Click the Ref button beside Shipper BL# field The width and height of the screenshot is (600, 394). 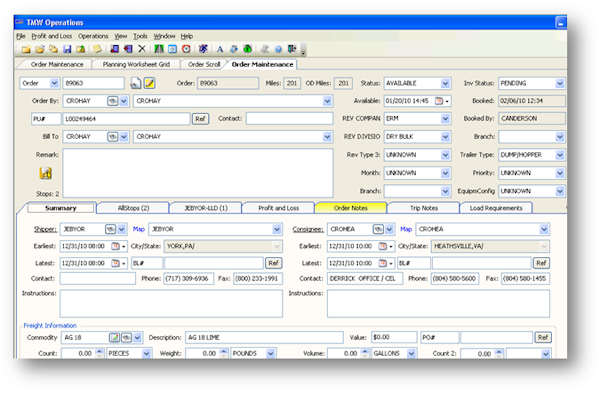click(273, 263)
